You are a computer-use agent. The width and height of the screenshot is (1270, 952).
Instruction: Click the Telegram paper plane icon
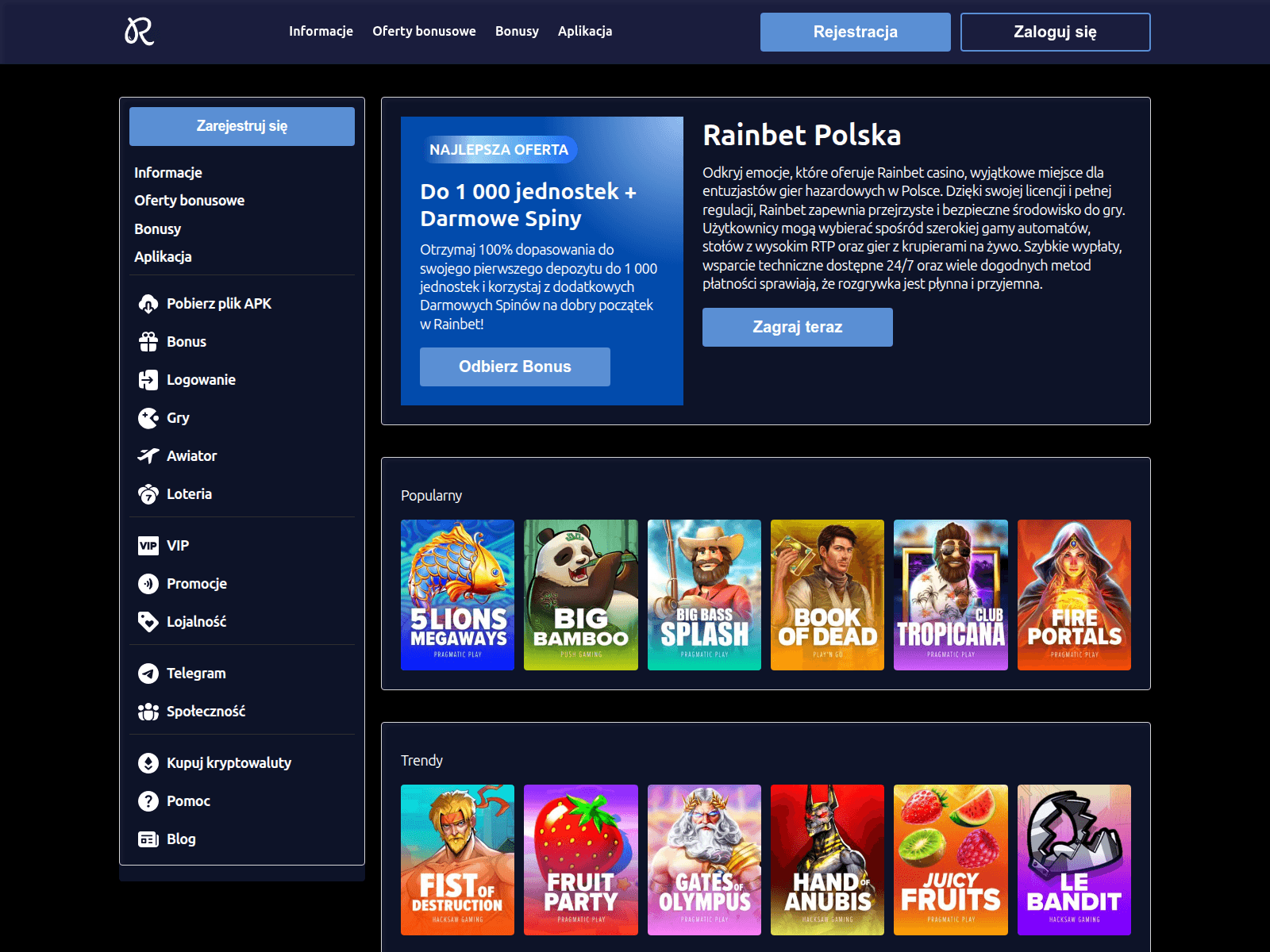click(148, 674)
